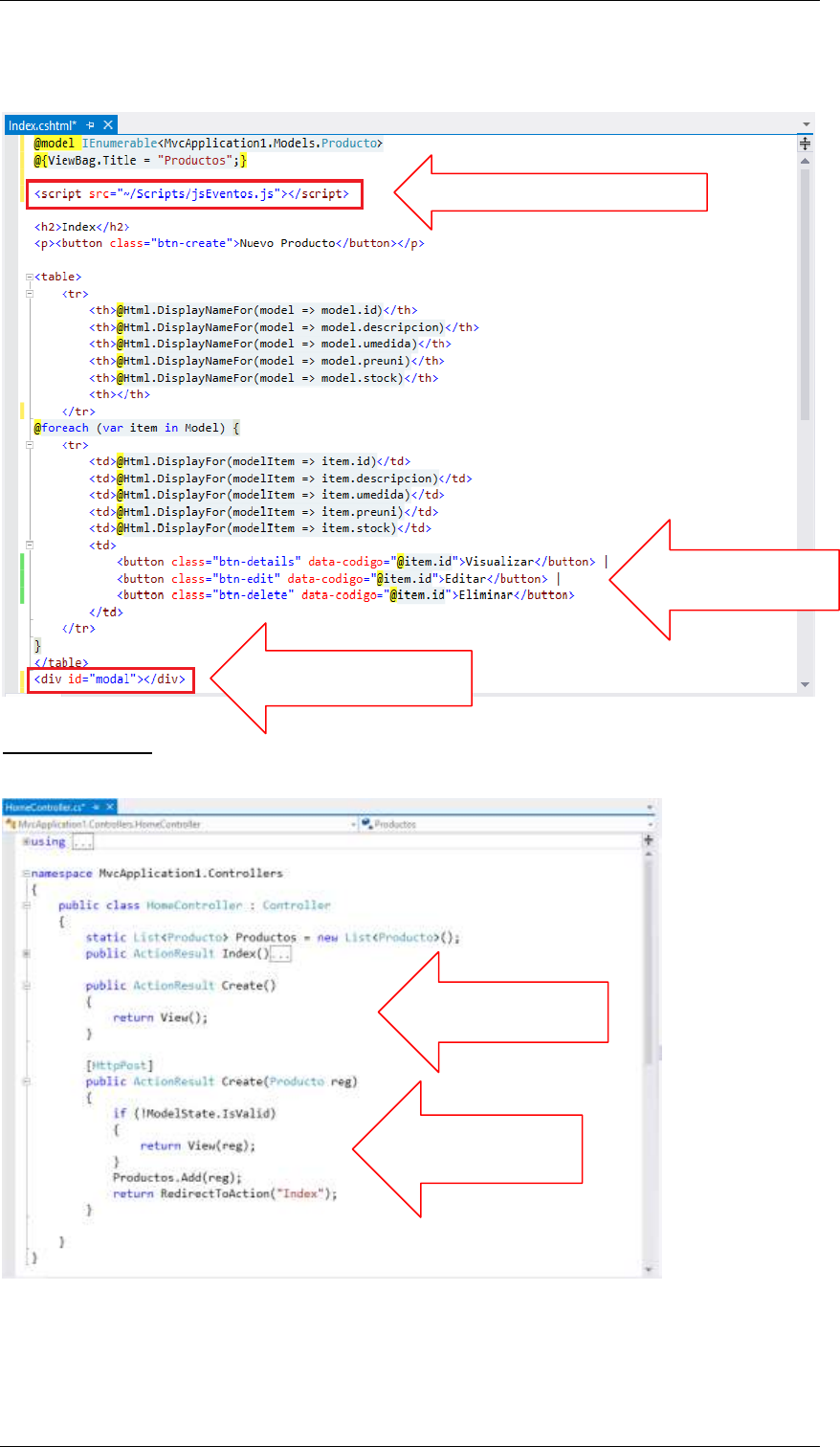
Task: Click the DisplayFor item.id line
Action: (250, 461)
